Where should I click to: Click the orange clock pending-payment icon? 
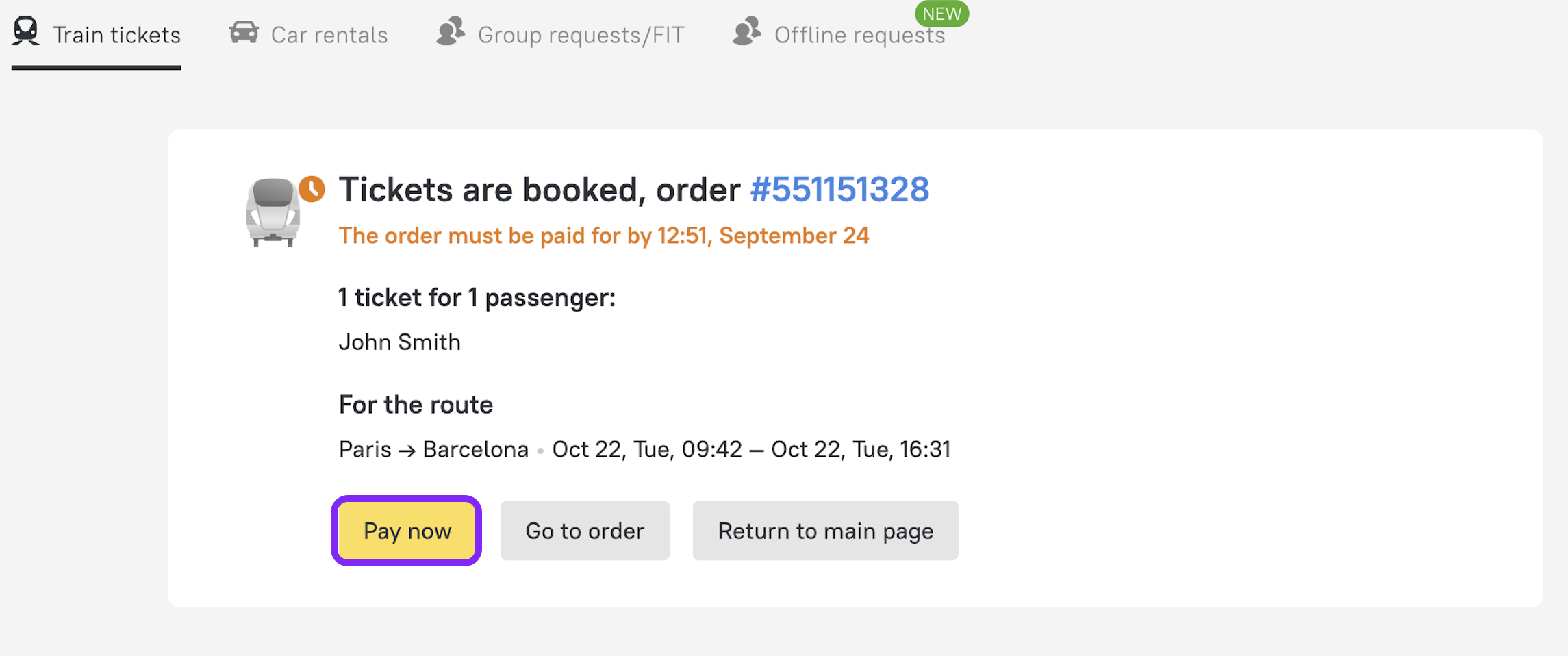tap(312, 189)
